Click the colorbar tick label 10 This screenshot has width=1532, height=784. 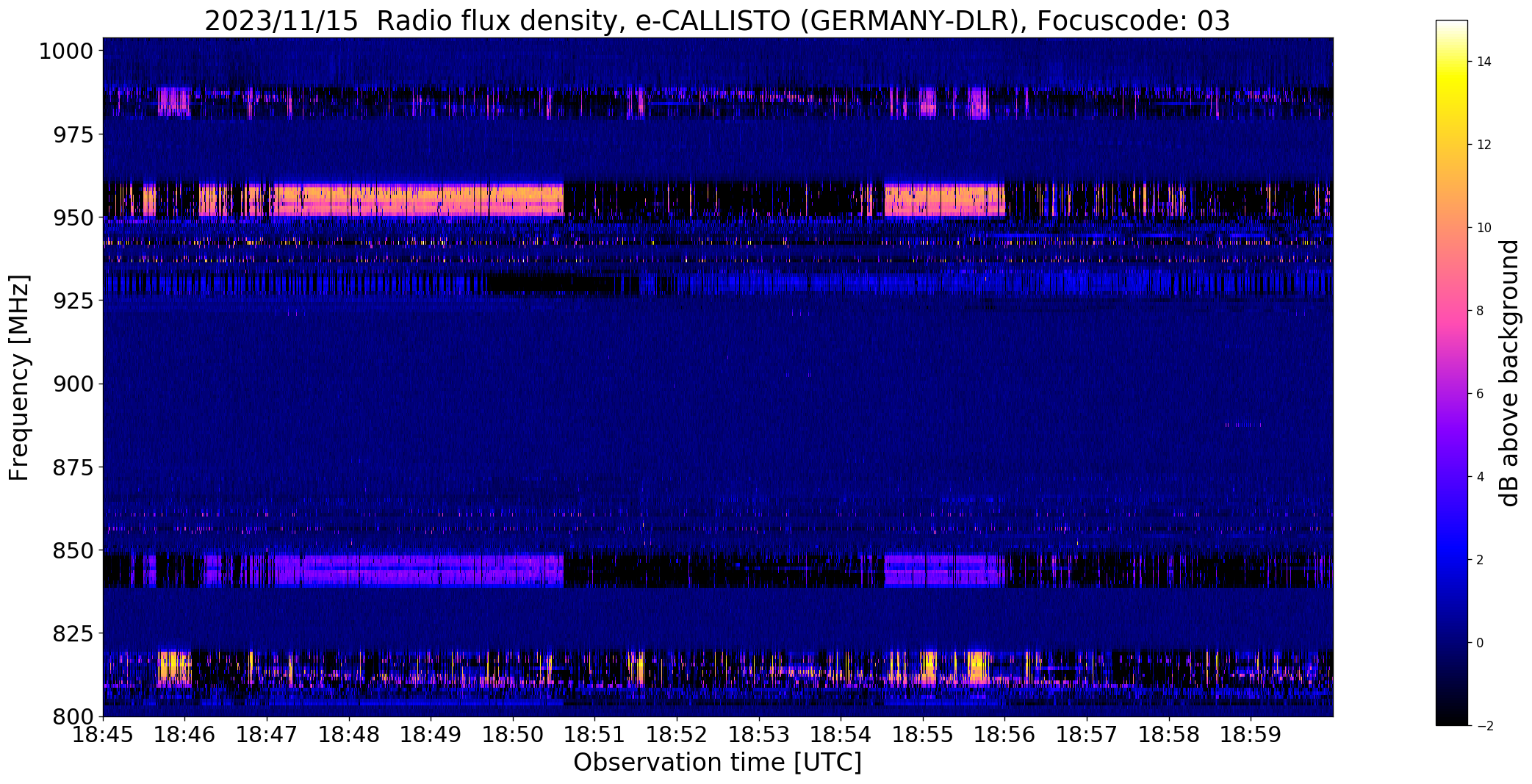(1484, 228)
